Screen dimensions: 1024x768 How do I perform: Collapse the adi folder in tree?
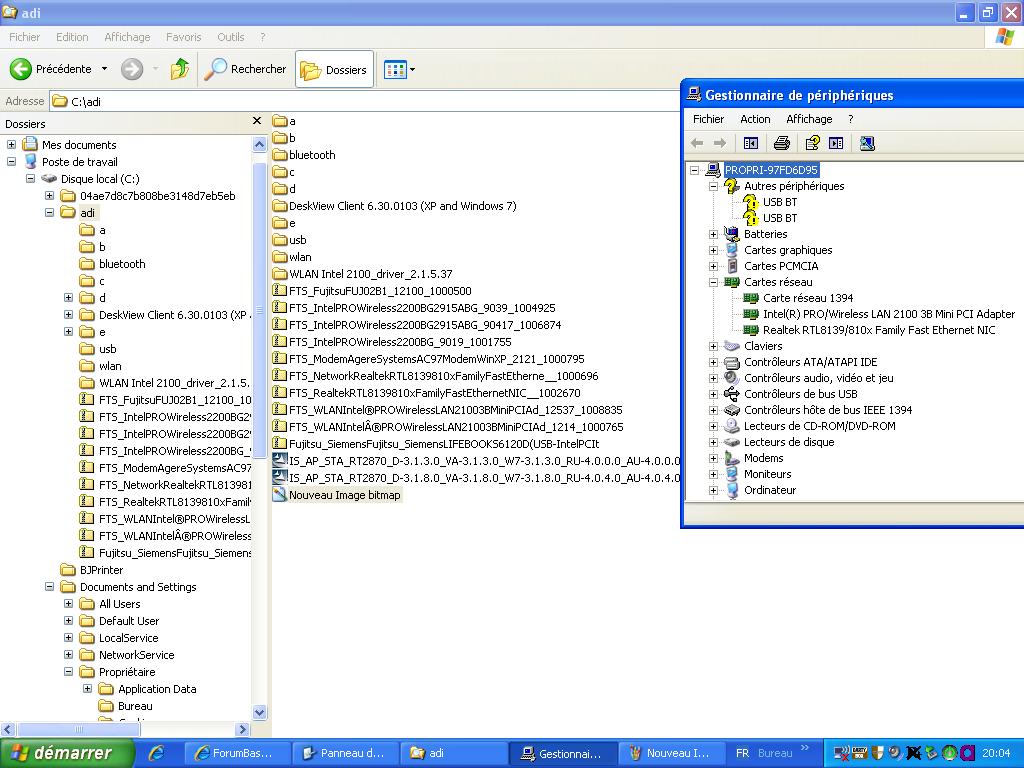tap(49, 212)
